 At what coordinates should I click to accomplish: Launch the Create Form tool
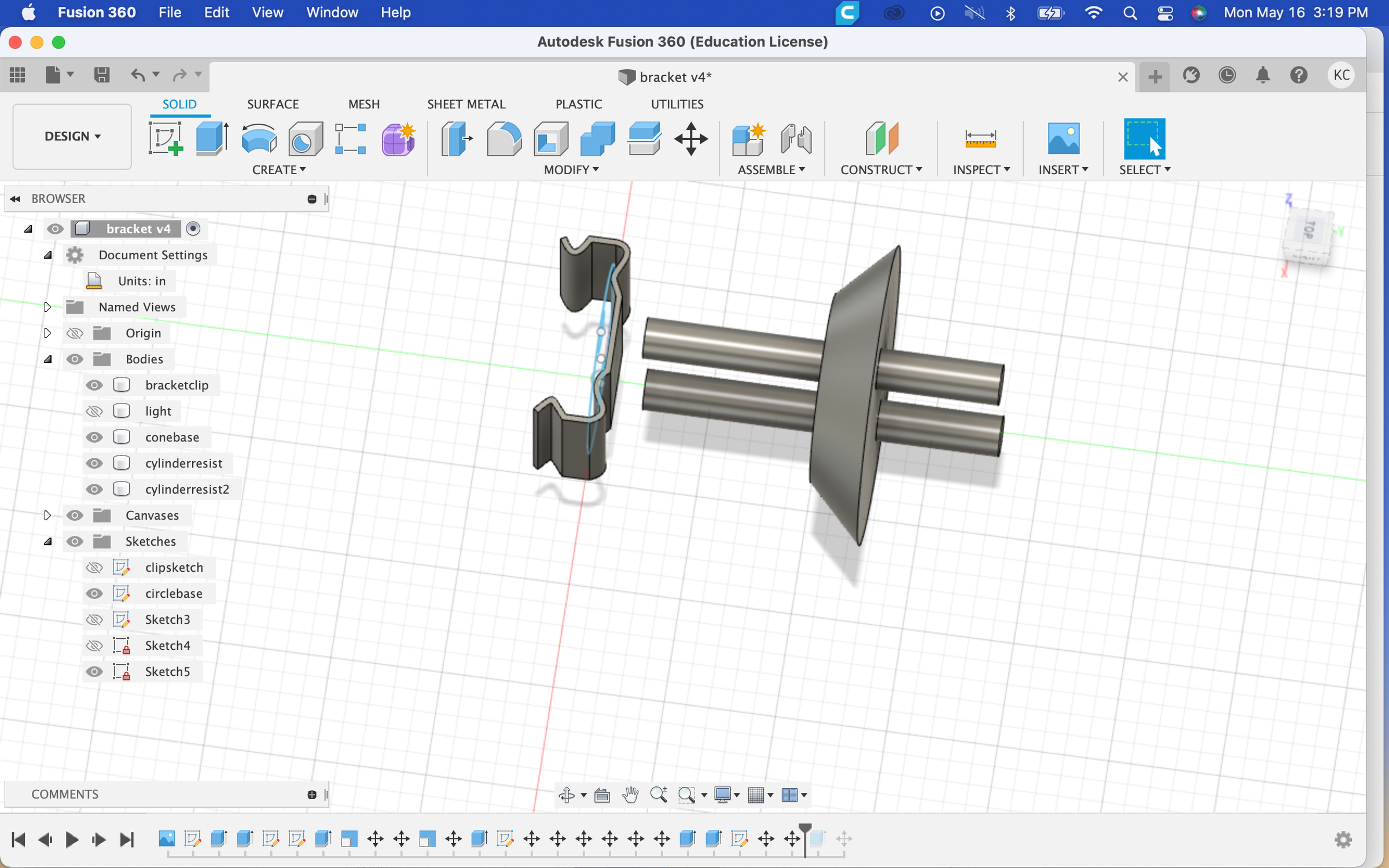pyautogui.click(x=398, y=139)
